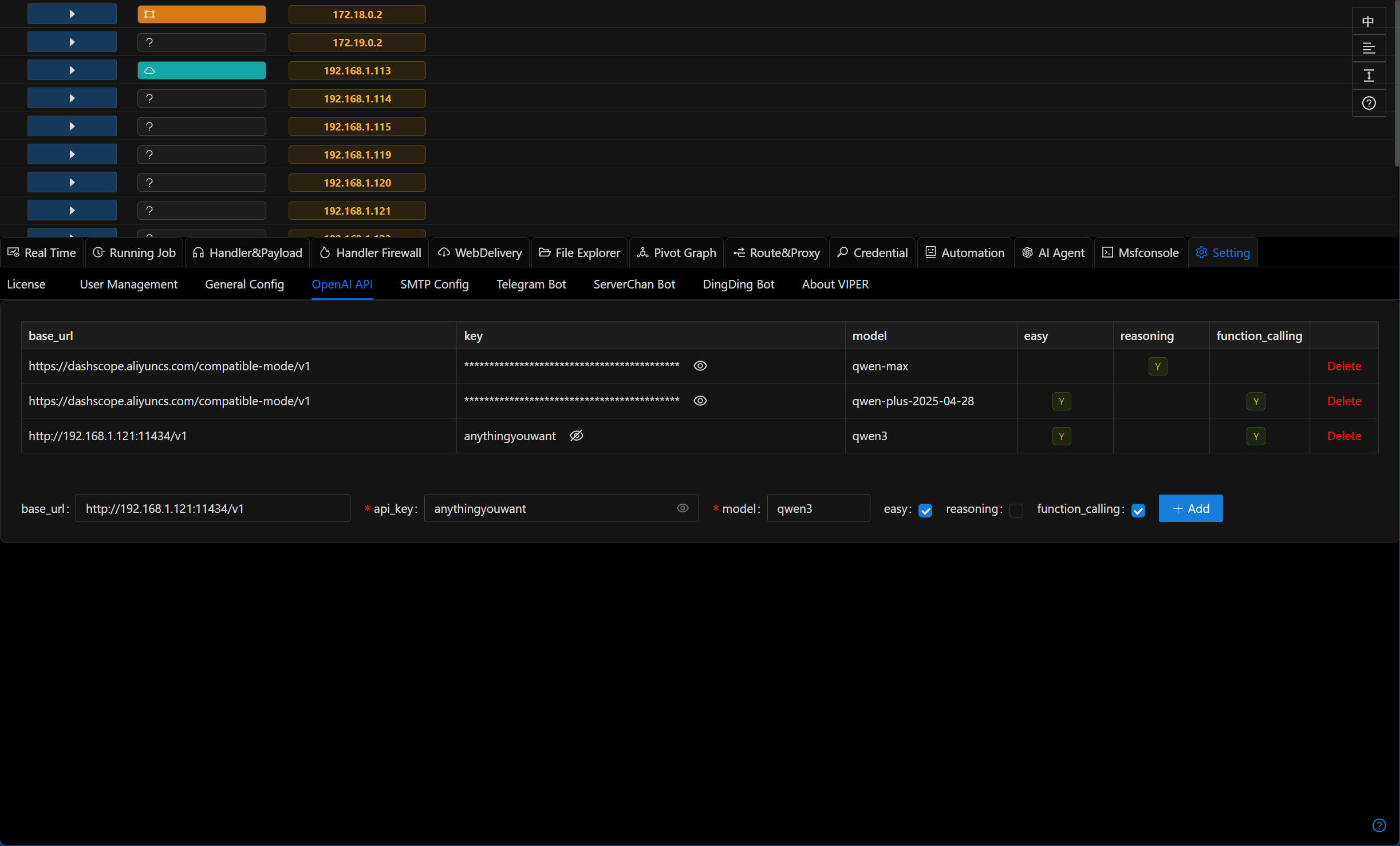Click the Y function_calling tag for qwen-plus-2025-04-28
Screen dimensions: 1400x846
tap(1256, 401)
